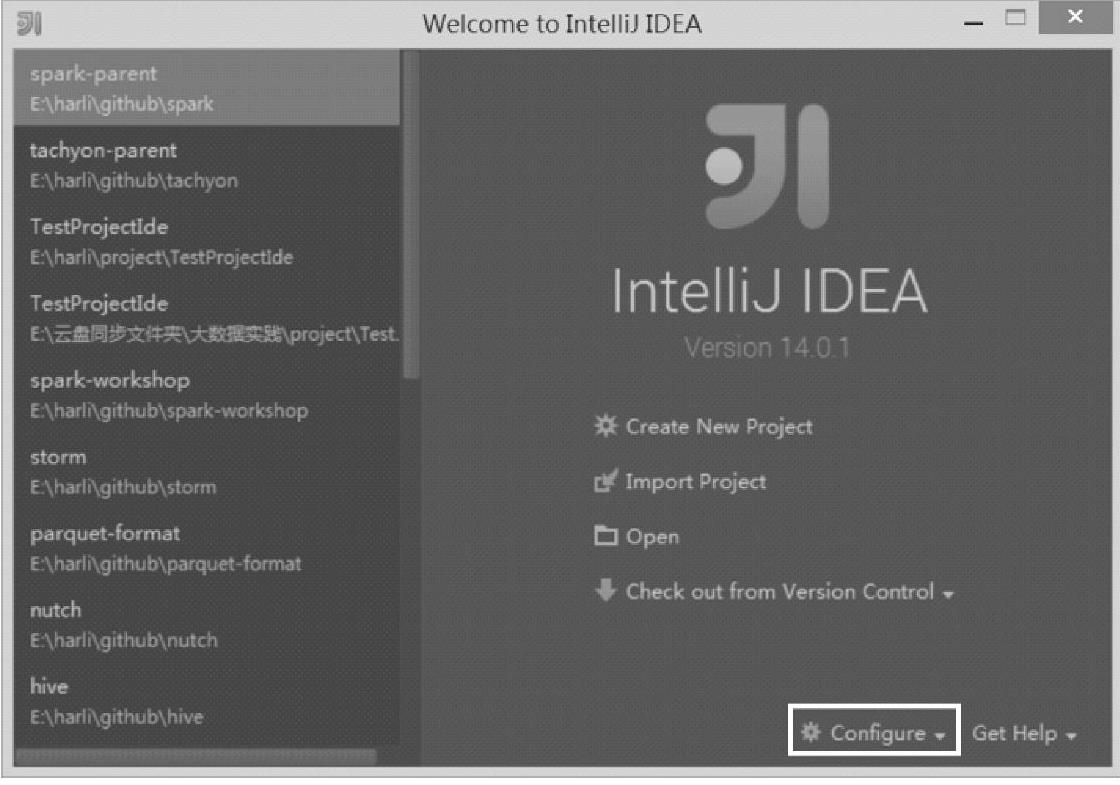Click the recent projects horizontal scrollbar

click(196, 756)
